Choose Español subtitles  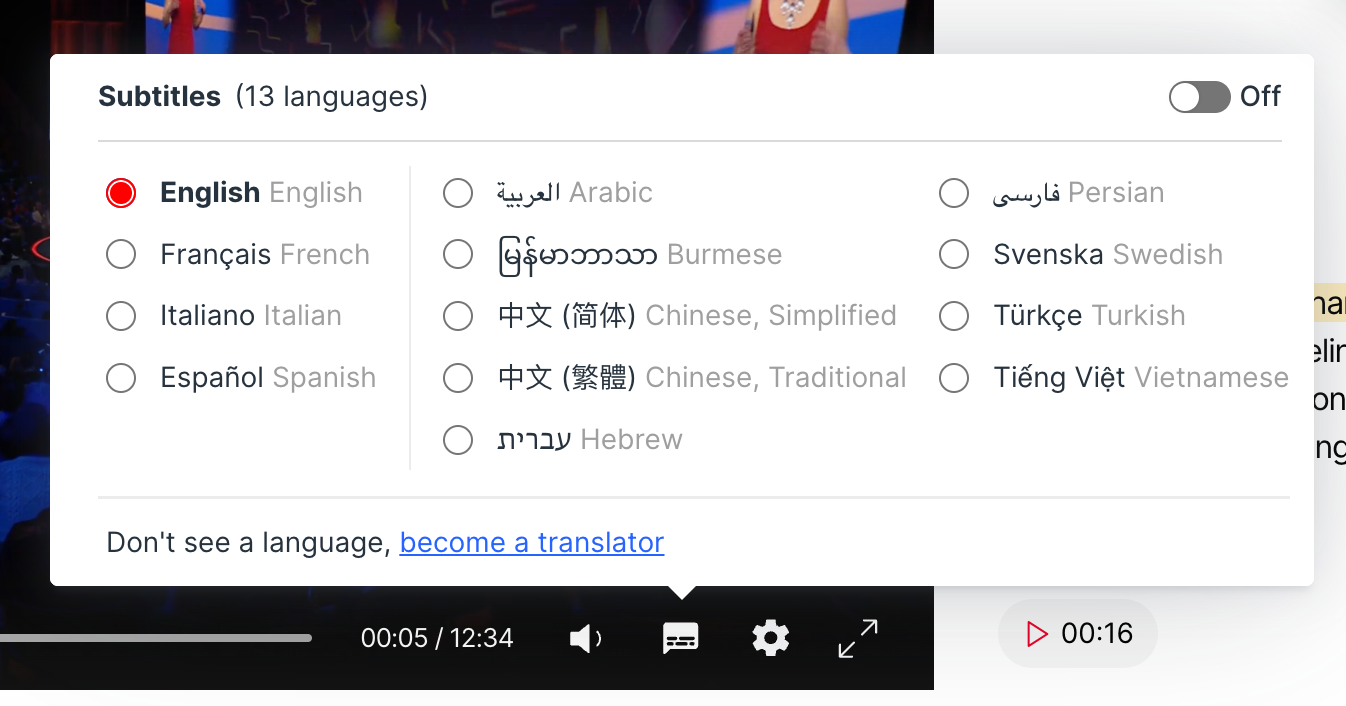point(121,378)
